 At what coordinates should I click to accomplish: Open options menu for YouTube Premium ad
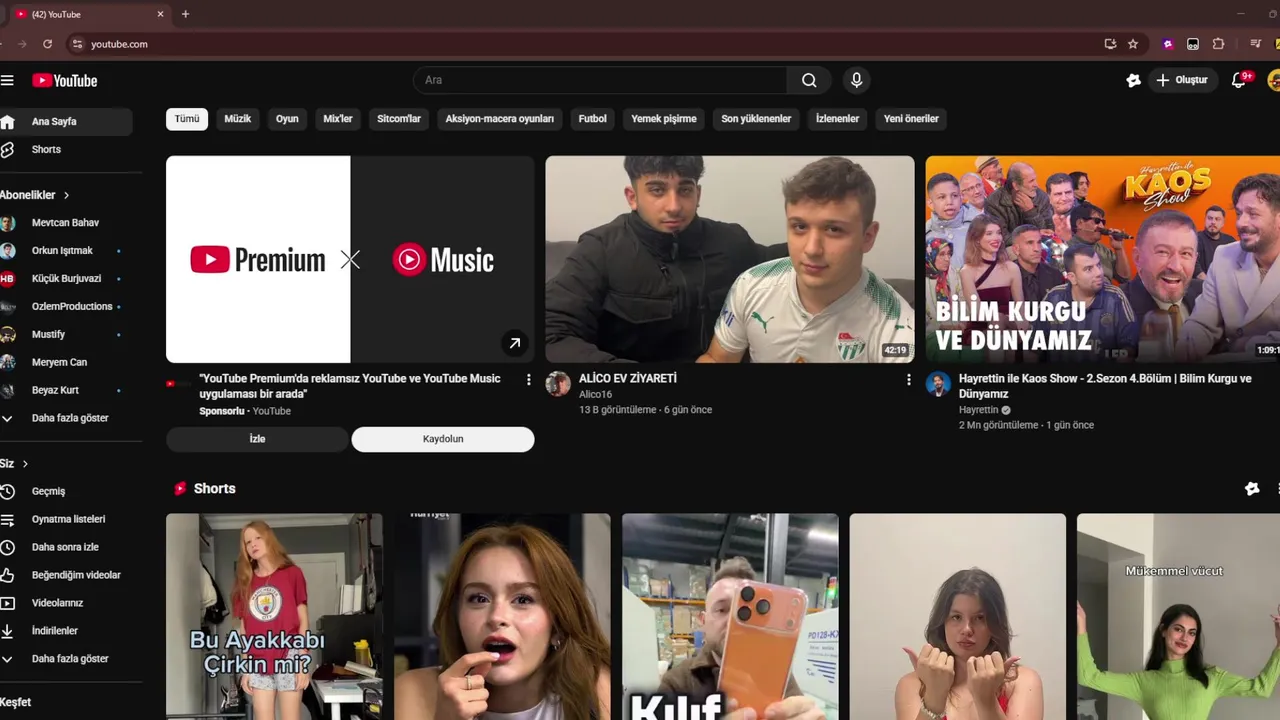(528, 380)
